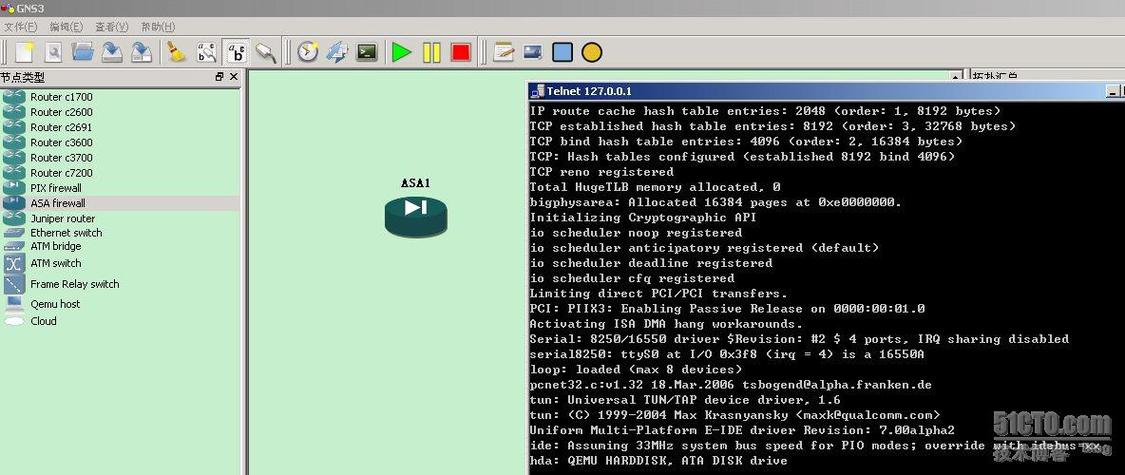Screen dimensions: 1125x475
Task: Save the current topology
Action: [x=112, y=52]
